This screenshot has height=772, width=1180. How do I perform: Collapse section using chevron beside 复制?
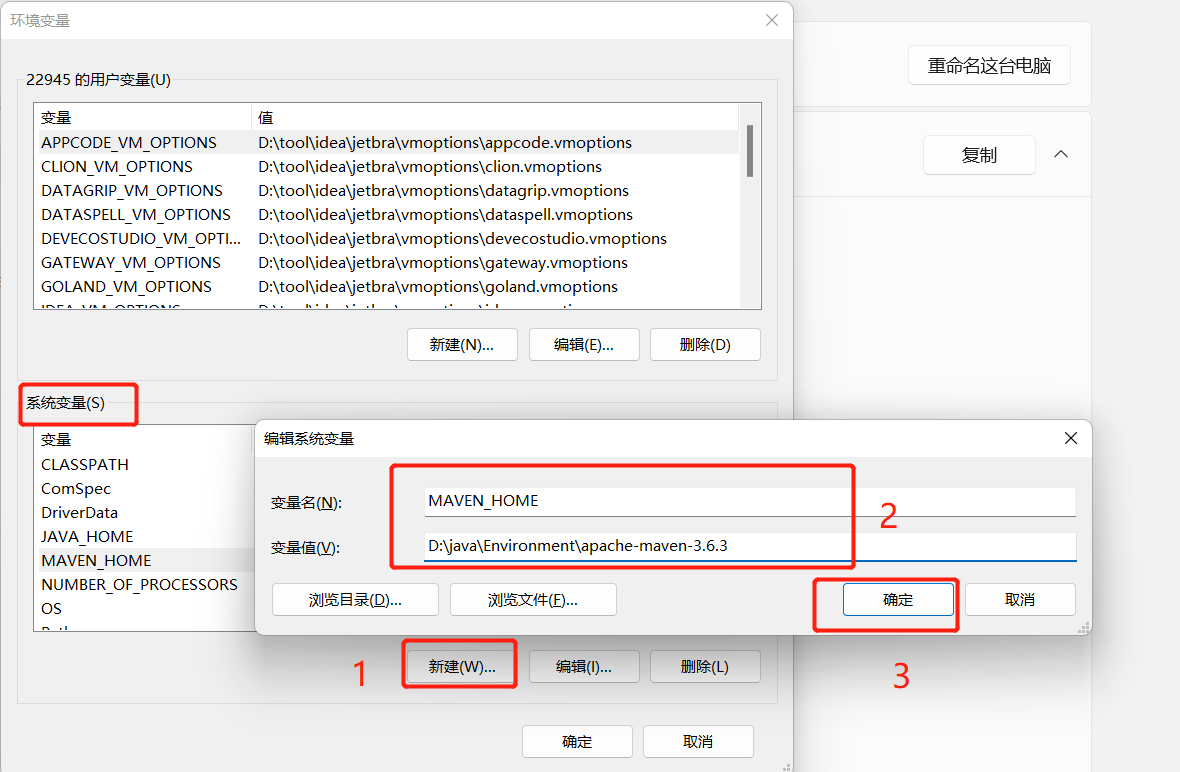coord(1061,154)
